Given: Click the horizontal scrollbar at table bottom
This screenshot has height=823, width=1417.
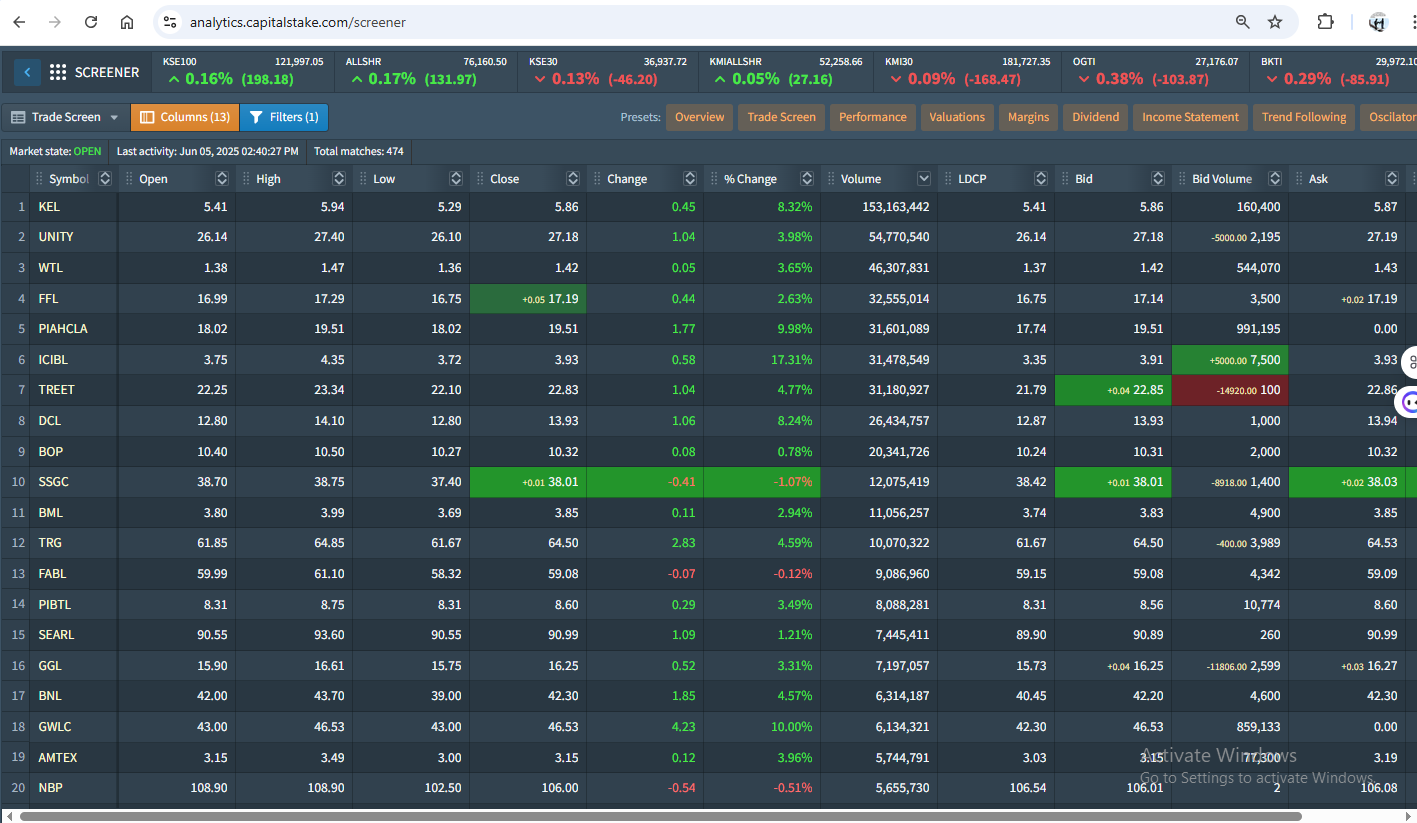Looking at the screenshot, I should 660,816.
